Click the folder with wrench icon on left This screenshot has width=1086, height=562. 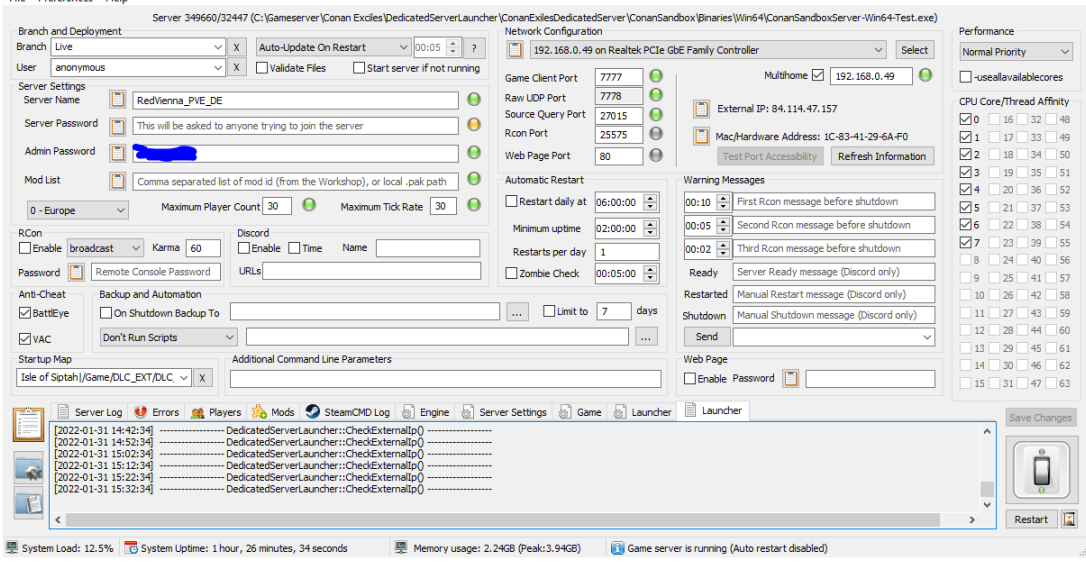point(28,468)
